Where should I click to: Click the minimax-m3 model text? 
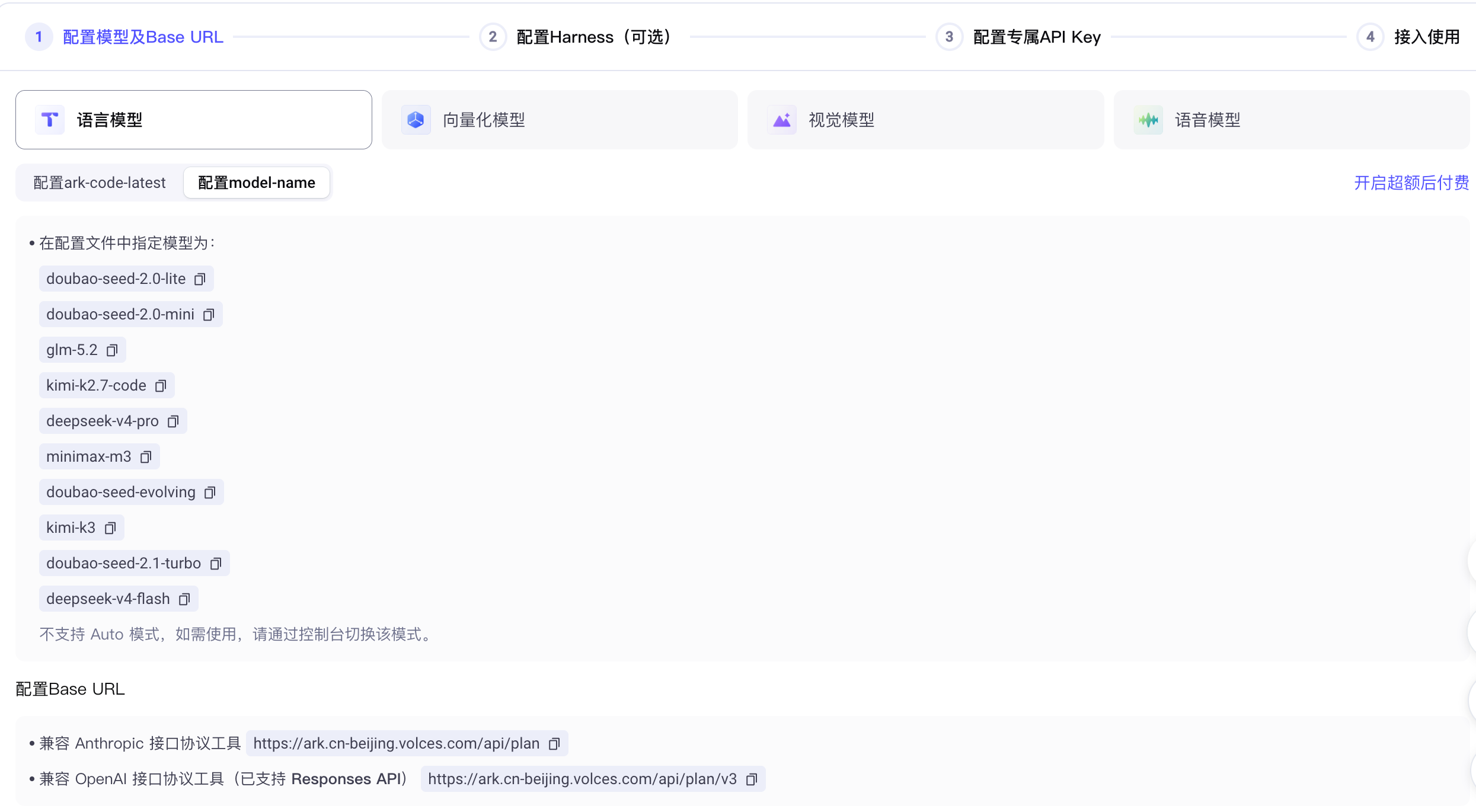89,456
